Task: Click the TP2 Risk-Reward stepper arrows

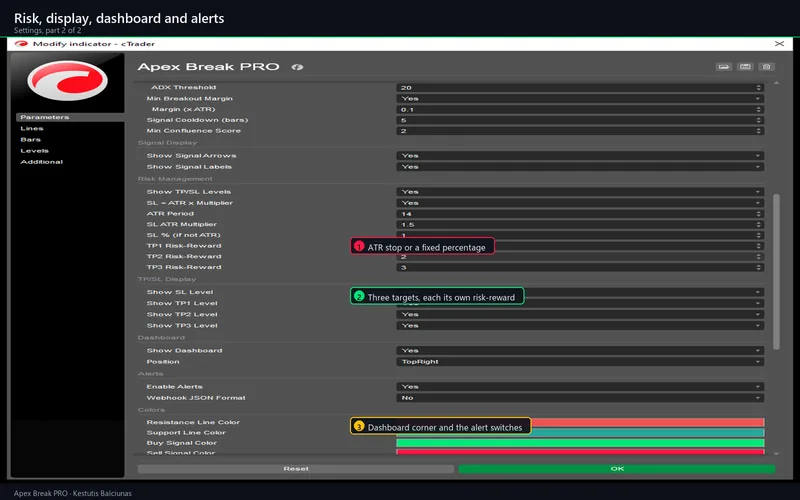Action: tap(759, 257)
